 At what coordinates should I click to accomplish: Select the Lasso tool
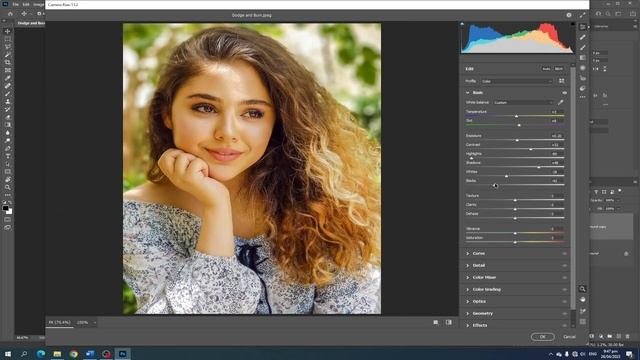point(7,47)
